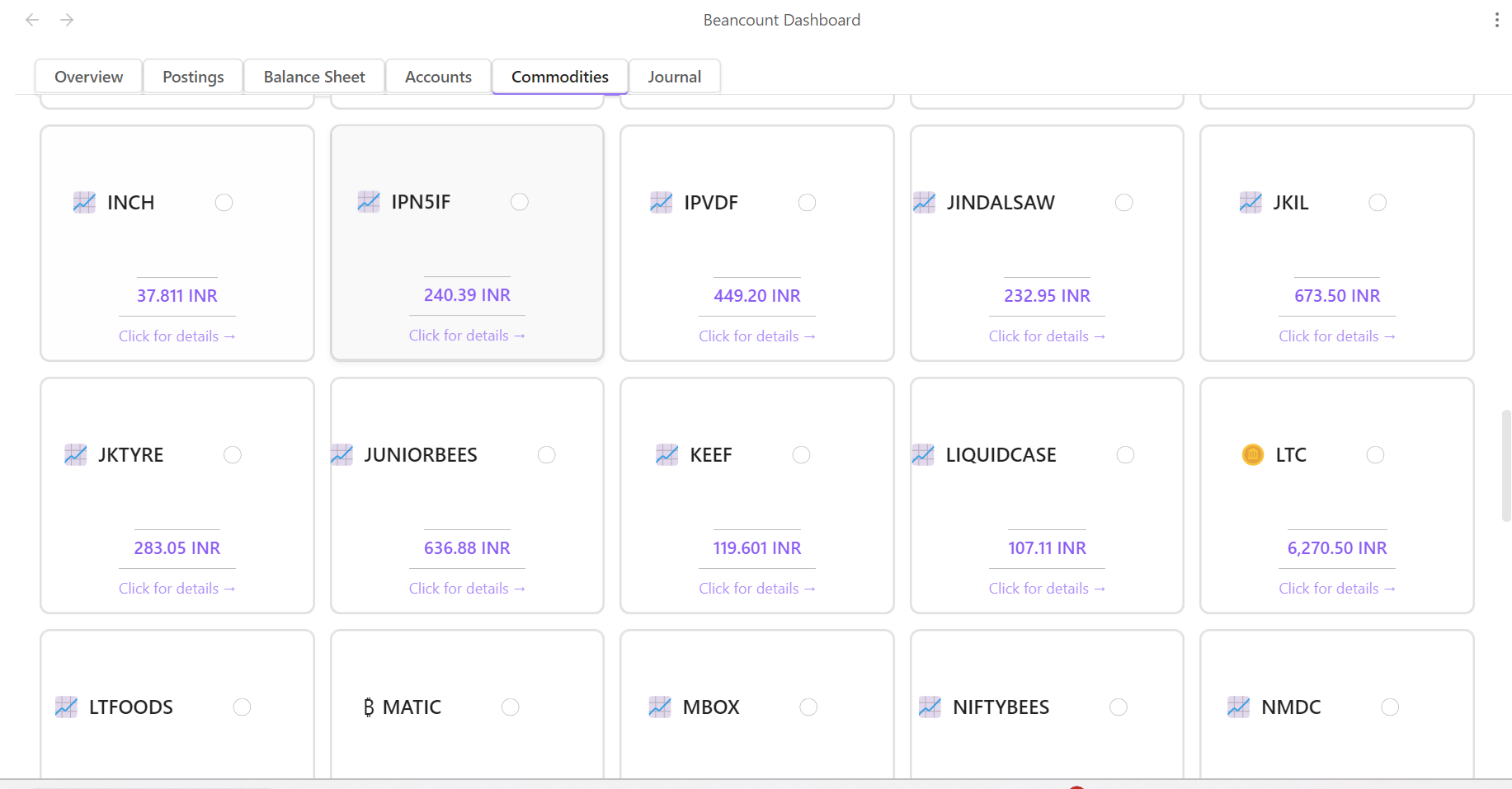
Task: Click the chart icon next to JKTYRE
Action: [76, 455]
